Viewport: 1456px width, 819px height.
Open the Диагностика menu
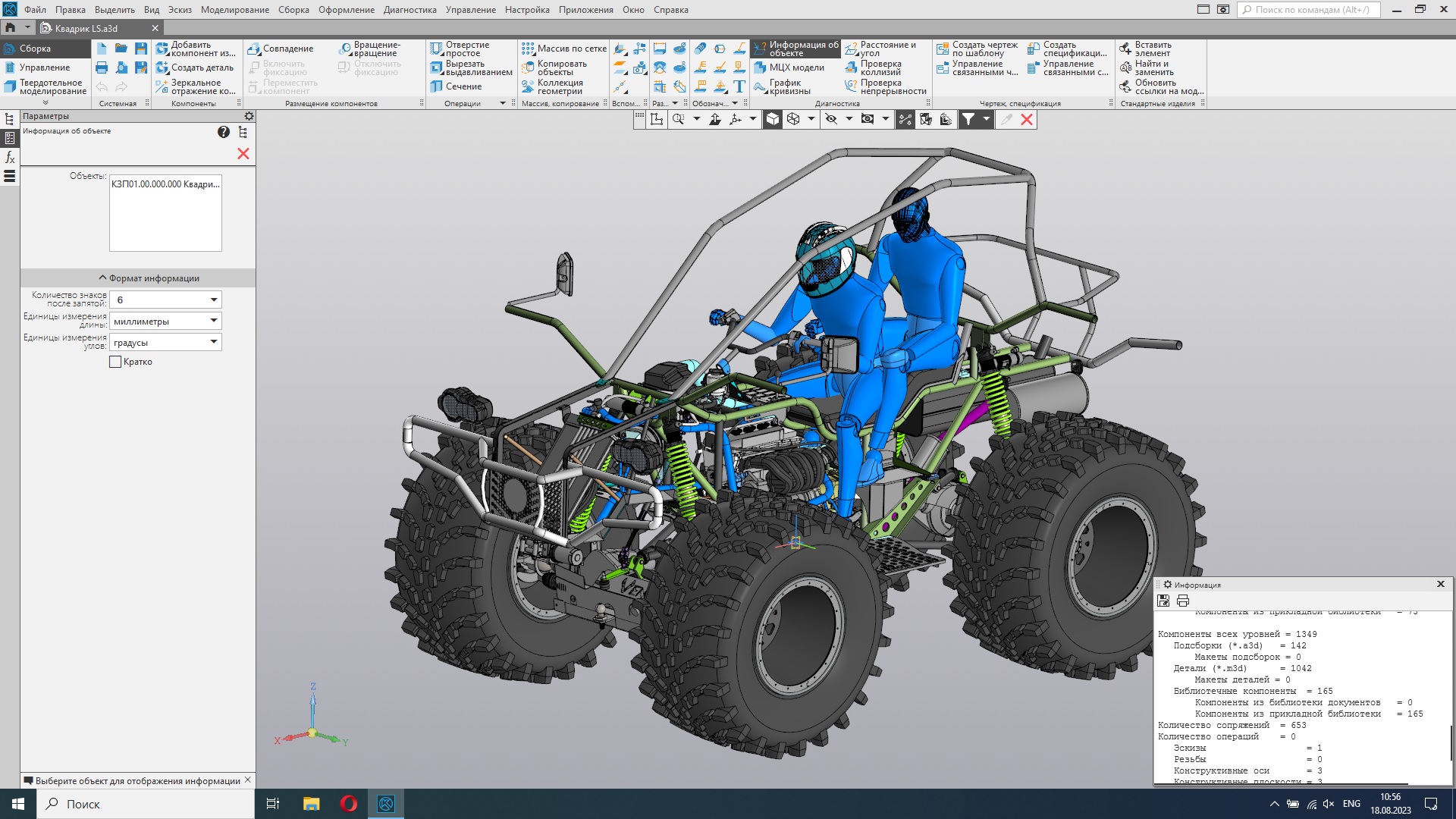click(x=409, y=10)
